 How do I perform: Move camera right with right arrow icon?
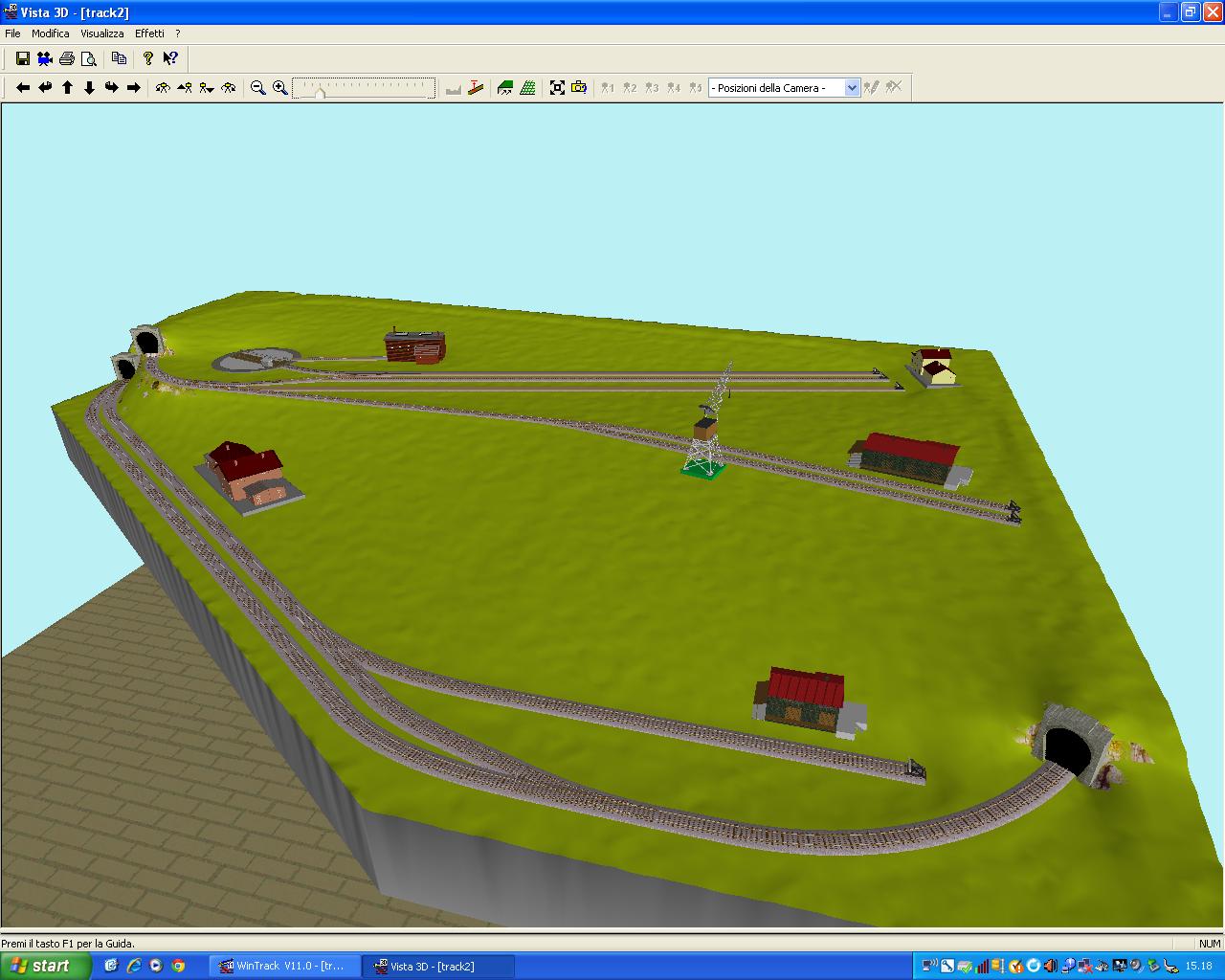point(133,88)
